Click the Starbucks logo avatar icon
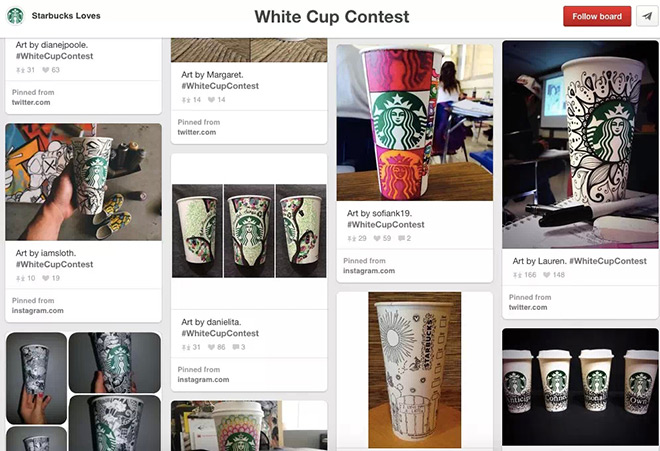 pos(15,16)
